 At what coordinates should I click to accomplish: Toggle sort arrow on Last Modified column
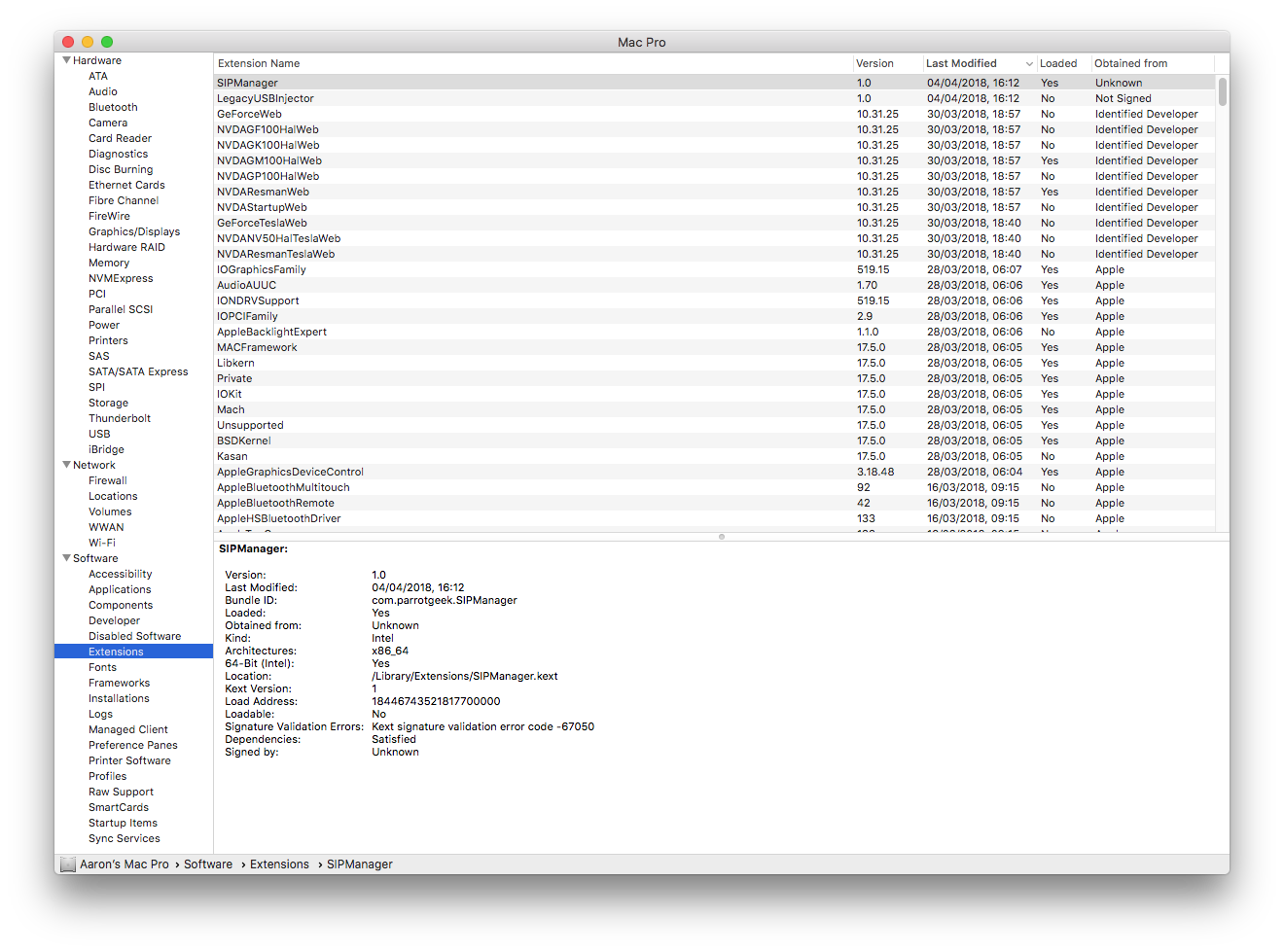pos(1029,64)
